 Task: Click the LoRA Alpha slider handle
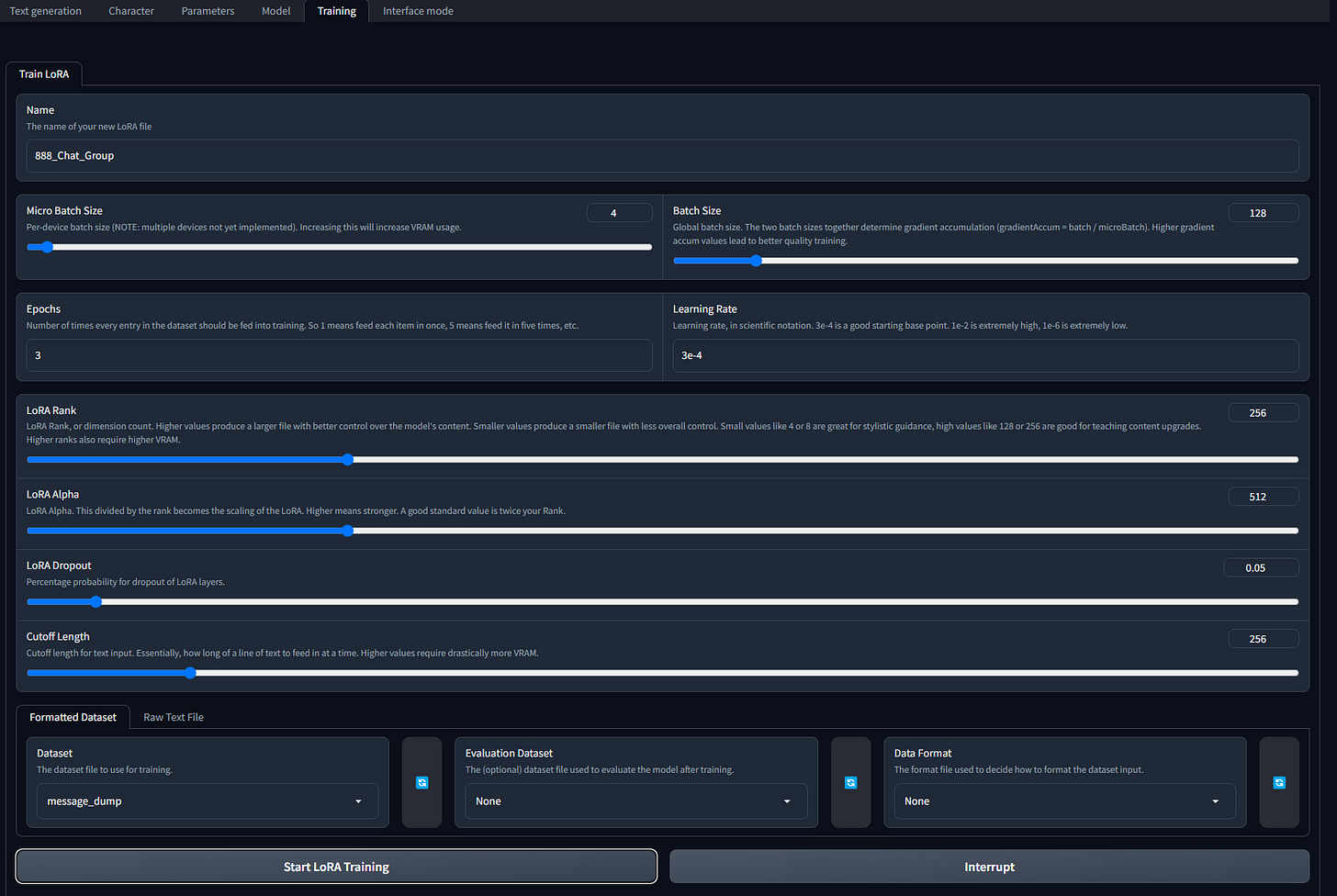click(x=347, y=531)
